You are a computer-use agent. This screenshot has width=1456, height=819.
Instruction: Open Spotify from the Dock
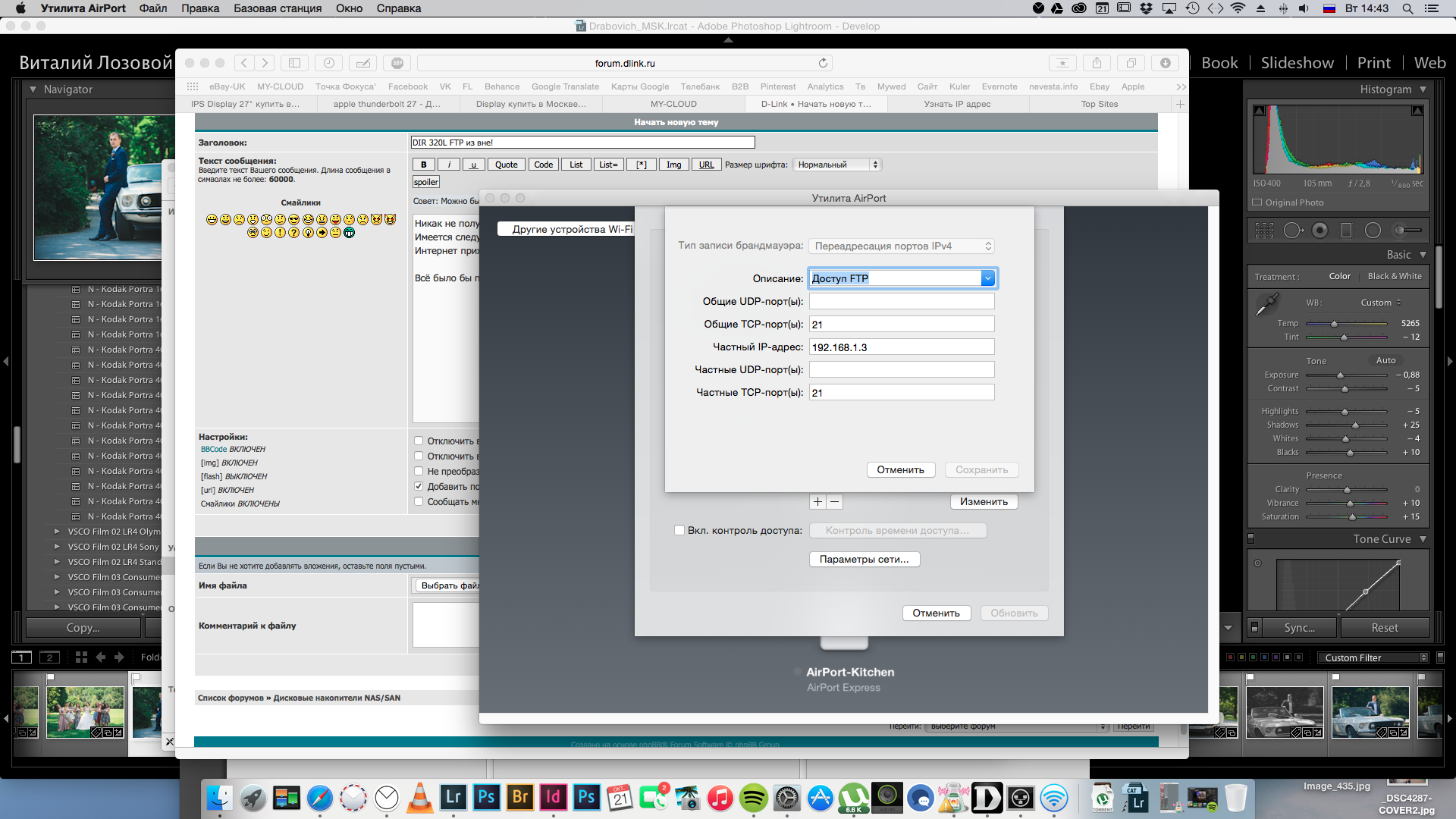(753, 798)
